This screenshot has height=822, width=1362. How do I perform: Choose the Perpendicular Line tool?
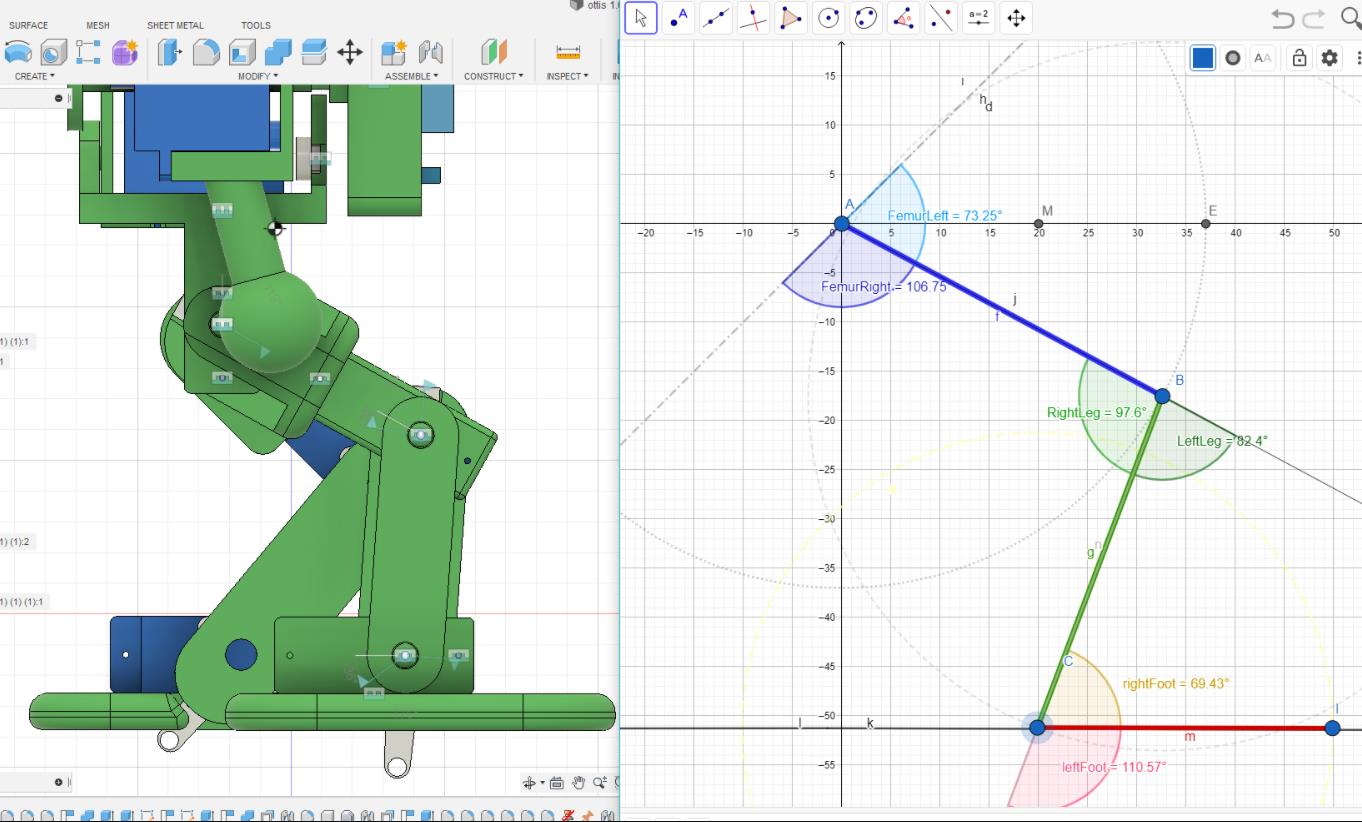(754, 18)
